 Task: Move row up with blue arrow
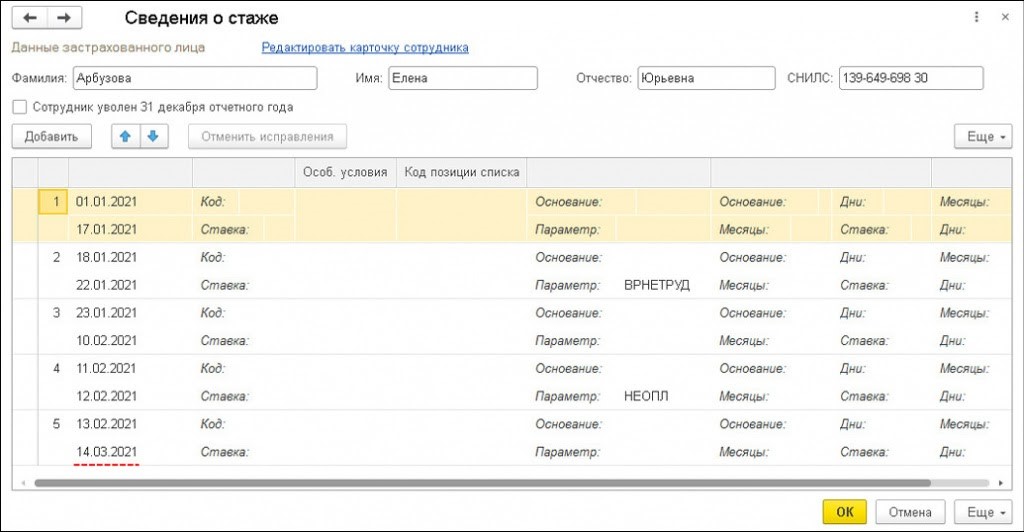click(x=124, y=136)
